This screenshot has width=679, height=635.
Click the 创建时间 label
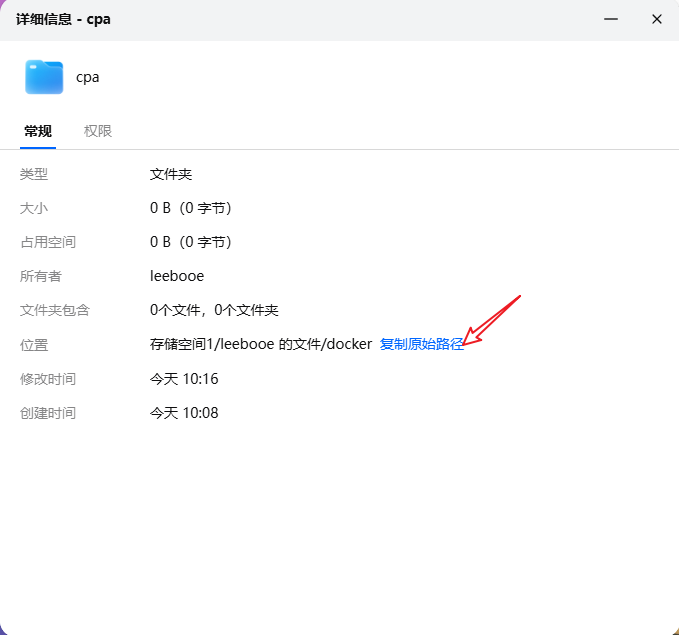pyautogui.click(x=48, y=413)
